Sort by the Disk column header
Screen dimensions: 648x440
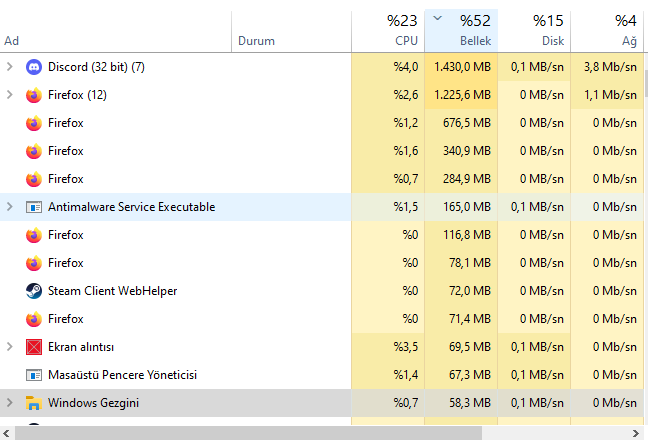pos(535,31)
